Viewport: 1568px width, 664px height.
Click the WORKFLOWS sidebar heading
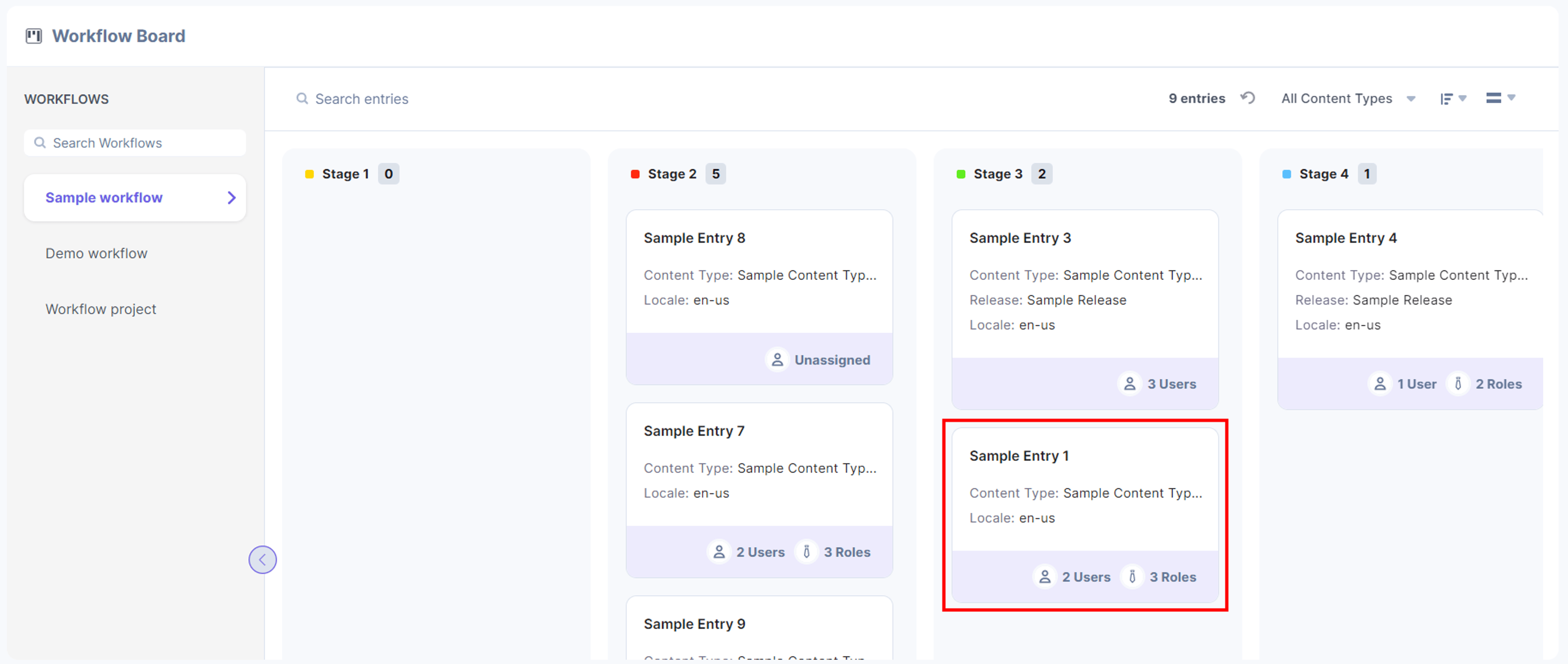click(x=66, y=99)
